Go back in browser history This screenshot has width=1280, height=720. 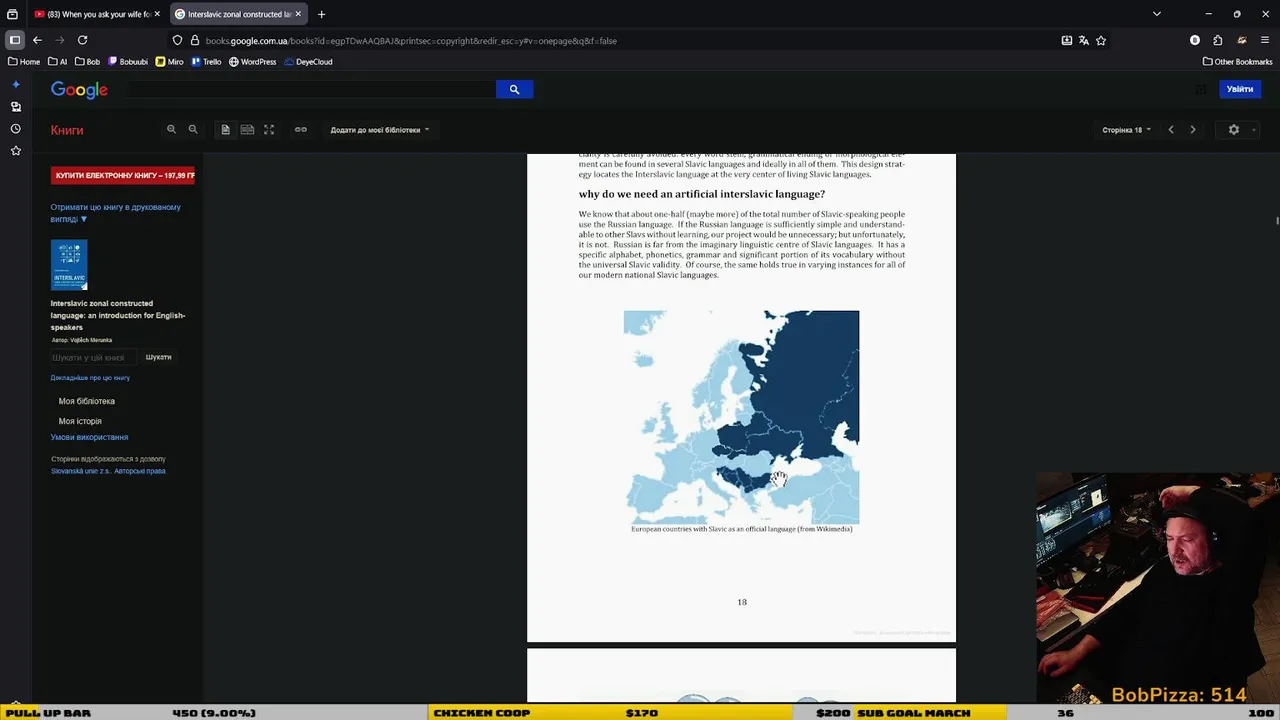click(37, 40)
